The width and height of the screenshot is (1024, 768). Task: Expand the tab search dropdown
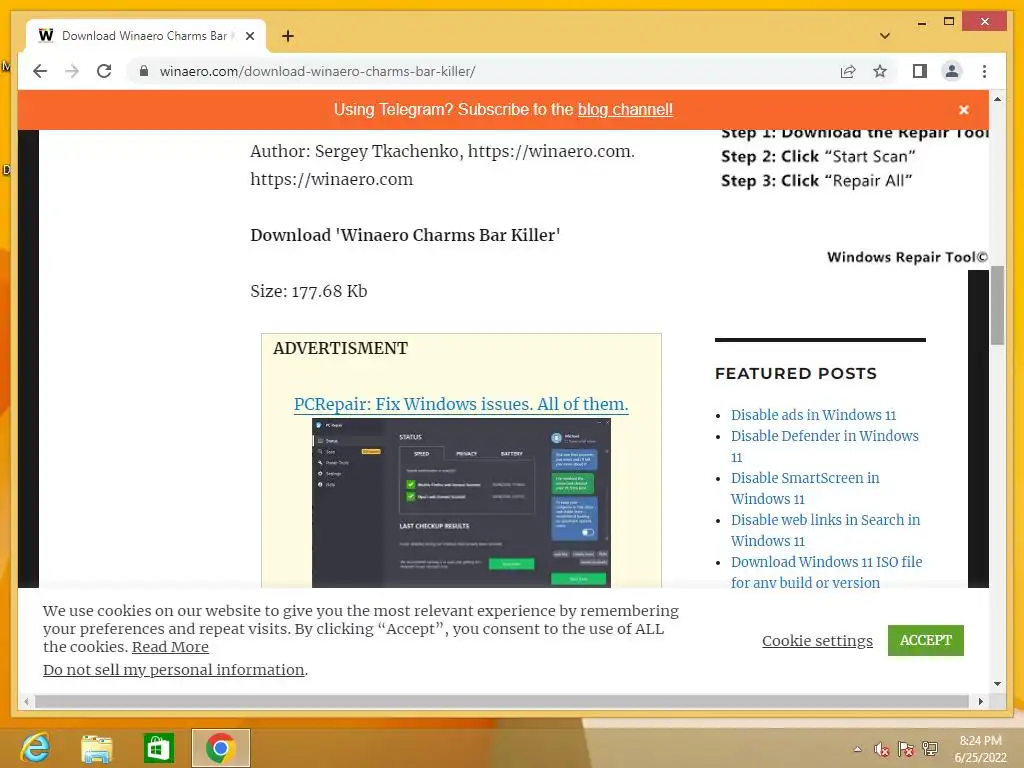click(x=885, y=36)
